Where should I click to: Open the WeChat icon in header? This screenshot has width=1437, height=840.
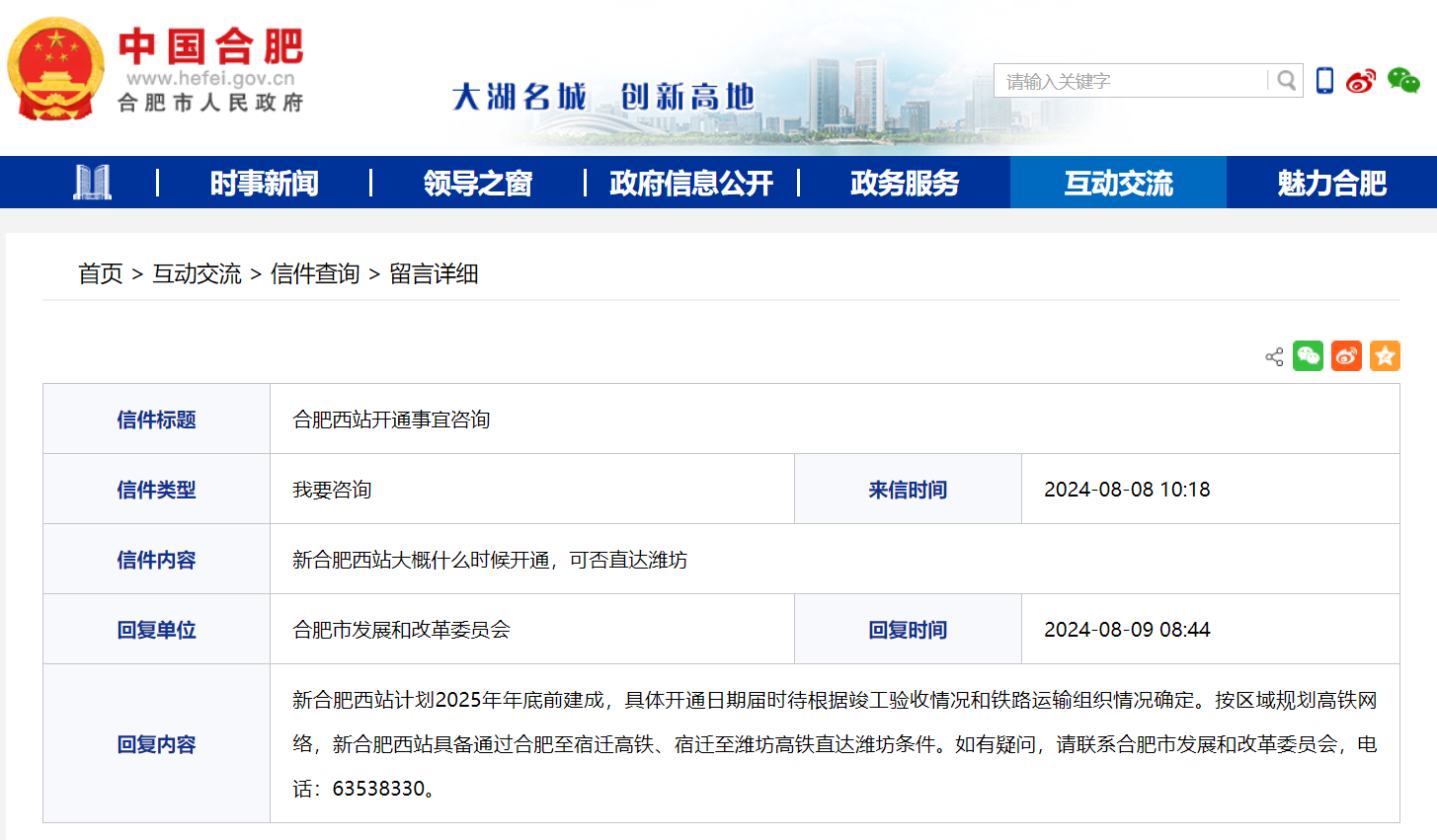[1403, 81]
